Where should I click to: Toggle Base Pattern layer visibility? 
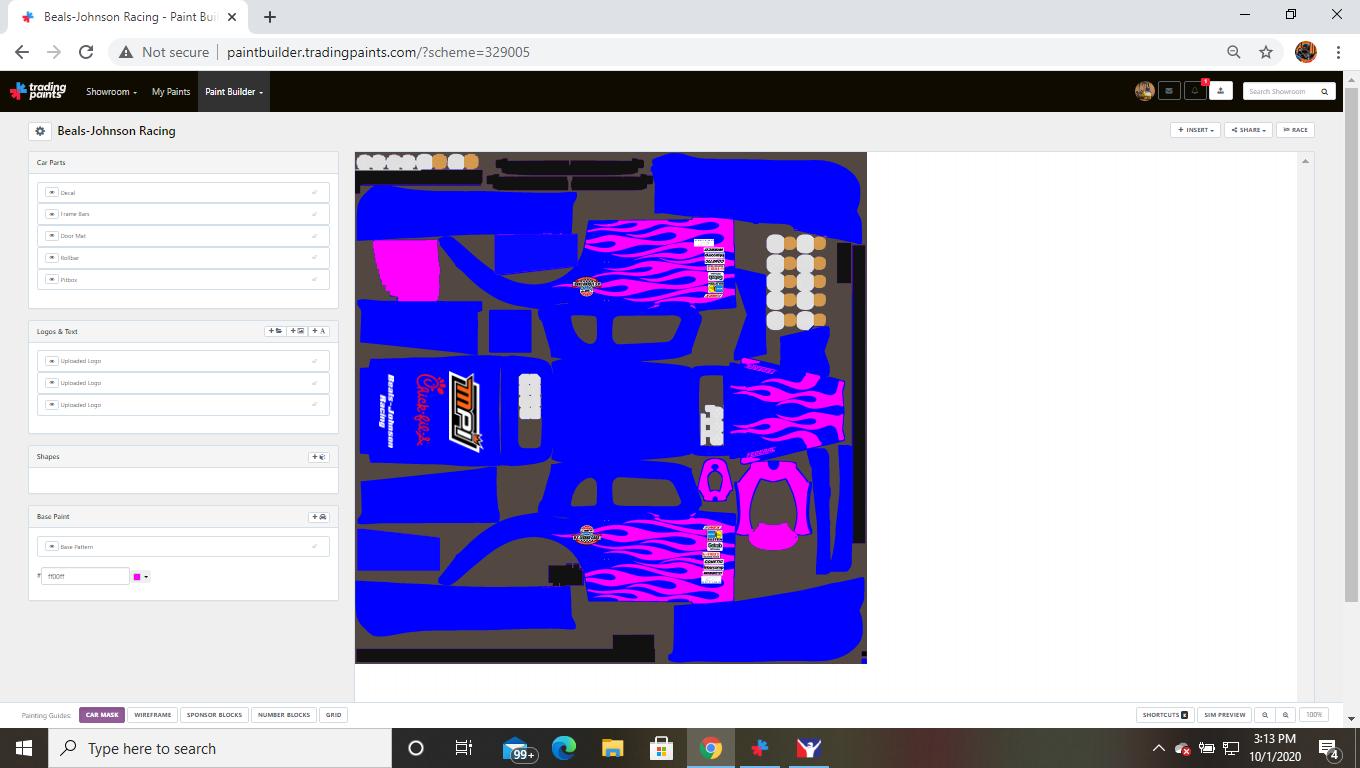(x=52, y=547)
